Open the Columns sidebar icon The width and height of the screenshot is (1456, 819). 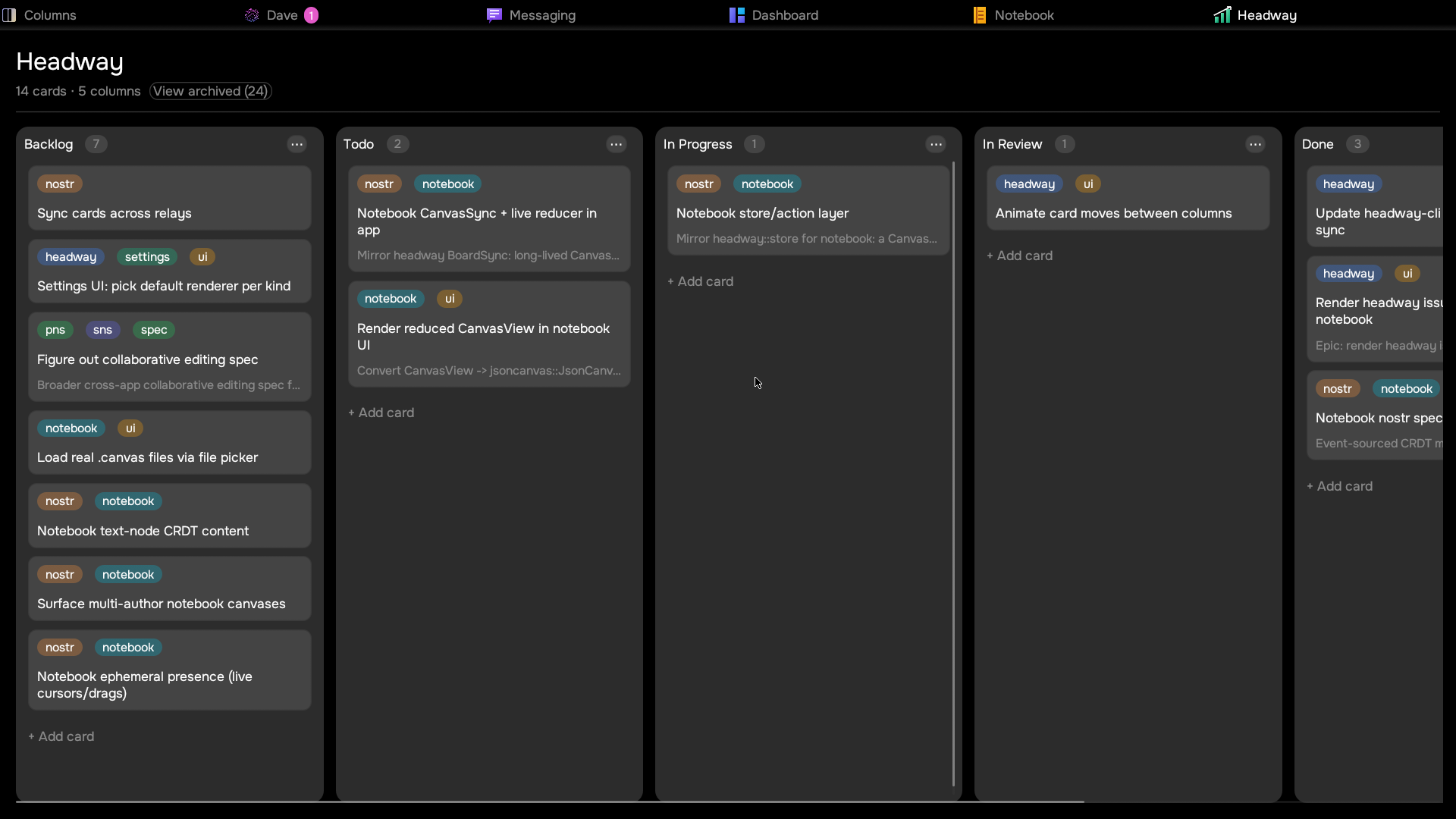tap(9, 15)
